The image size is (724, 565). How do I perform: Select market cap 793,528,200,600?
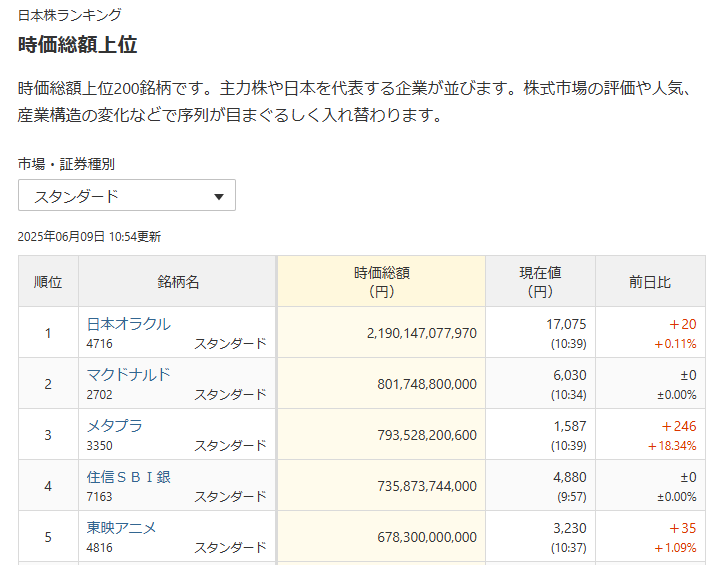427,435
